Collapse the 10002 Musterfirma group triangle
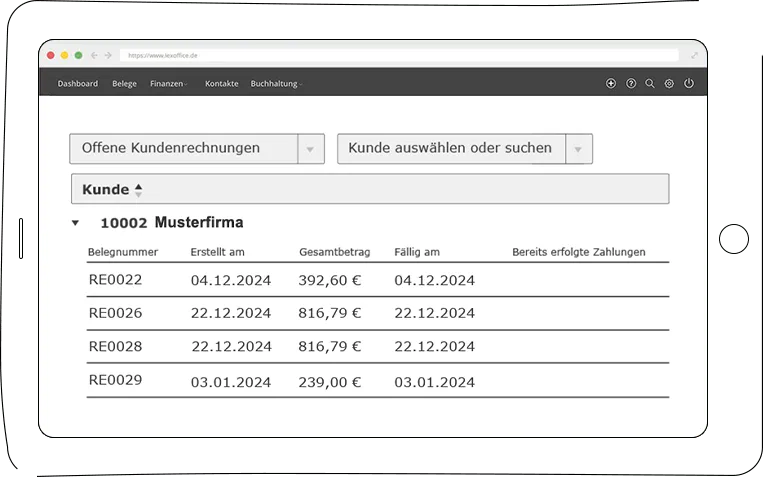The width and height of the screenshot is (763, 477). (75, 223)
